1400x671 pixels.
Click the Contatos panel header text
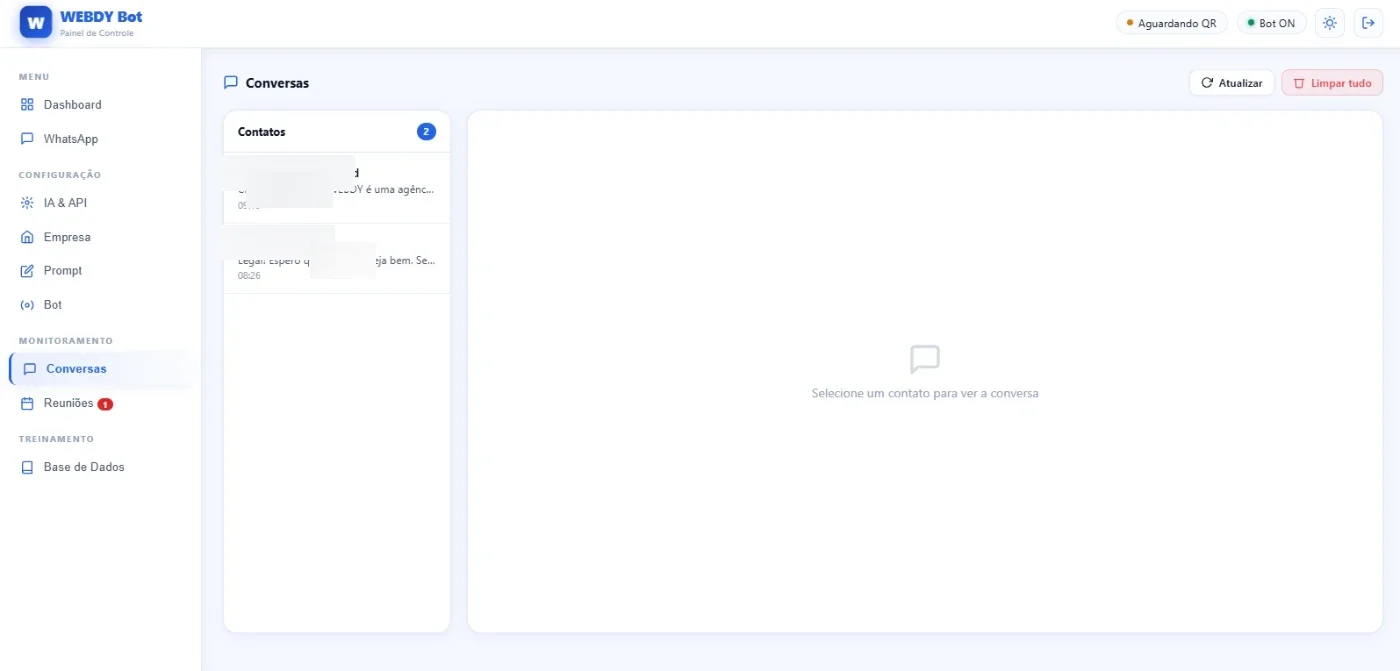261,132
